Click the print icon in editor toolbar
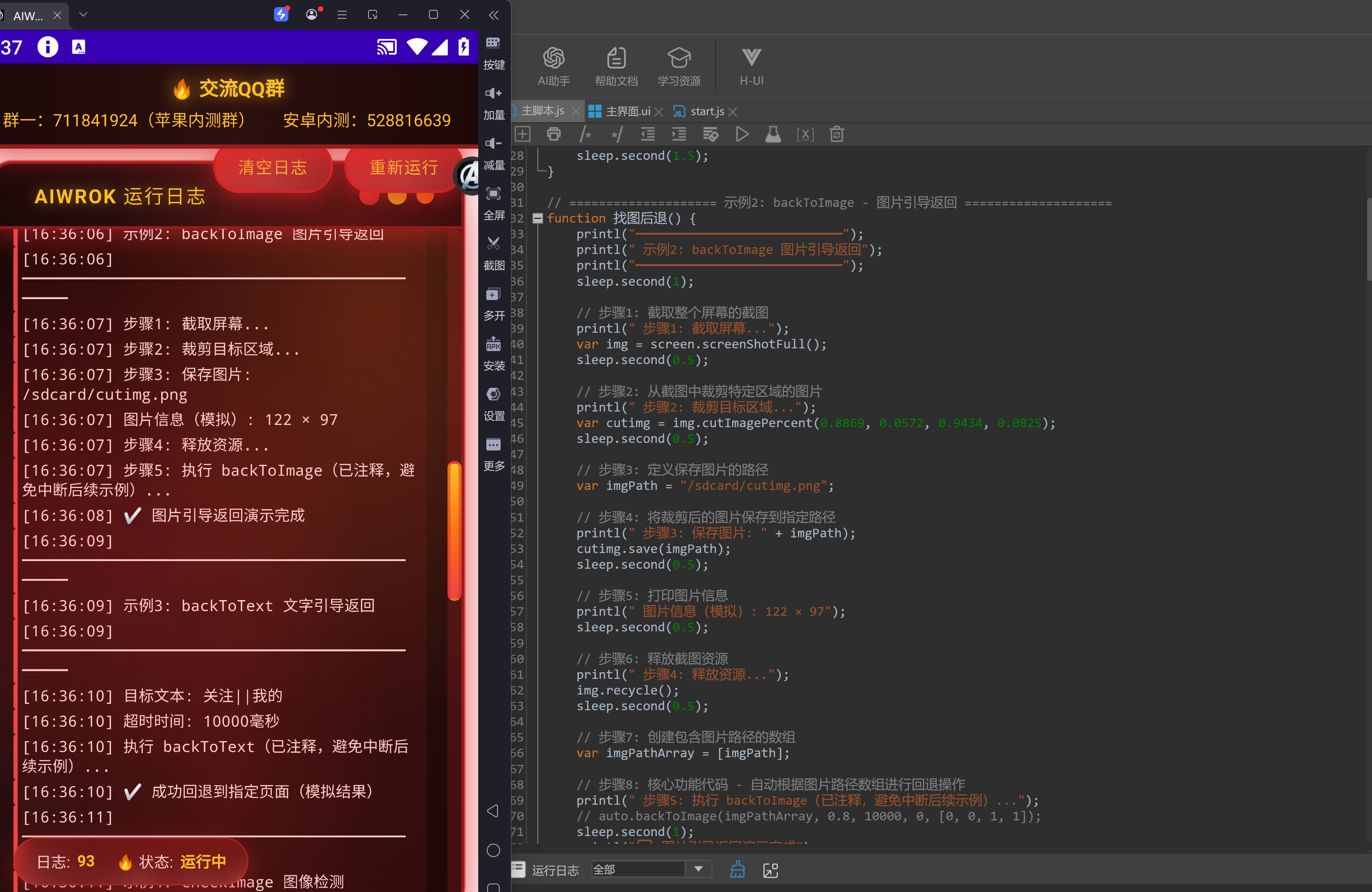This screenshot has width=1372, height=892. (x=553, y=134)
